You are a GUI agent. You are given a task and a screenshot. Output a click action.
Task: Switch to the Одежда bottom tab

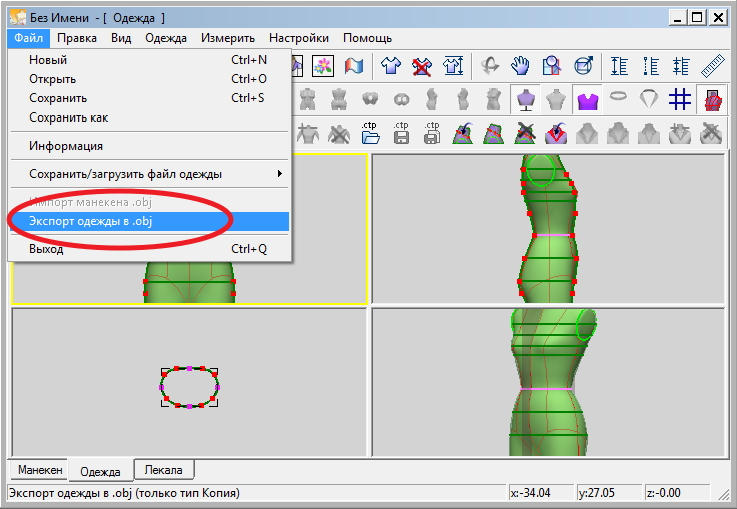tap(100, 471)
